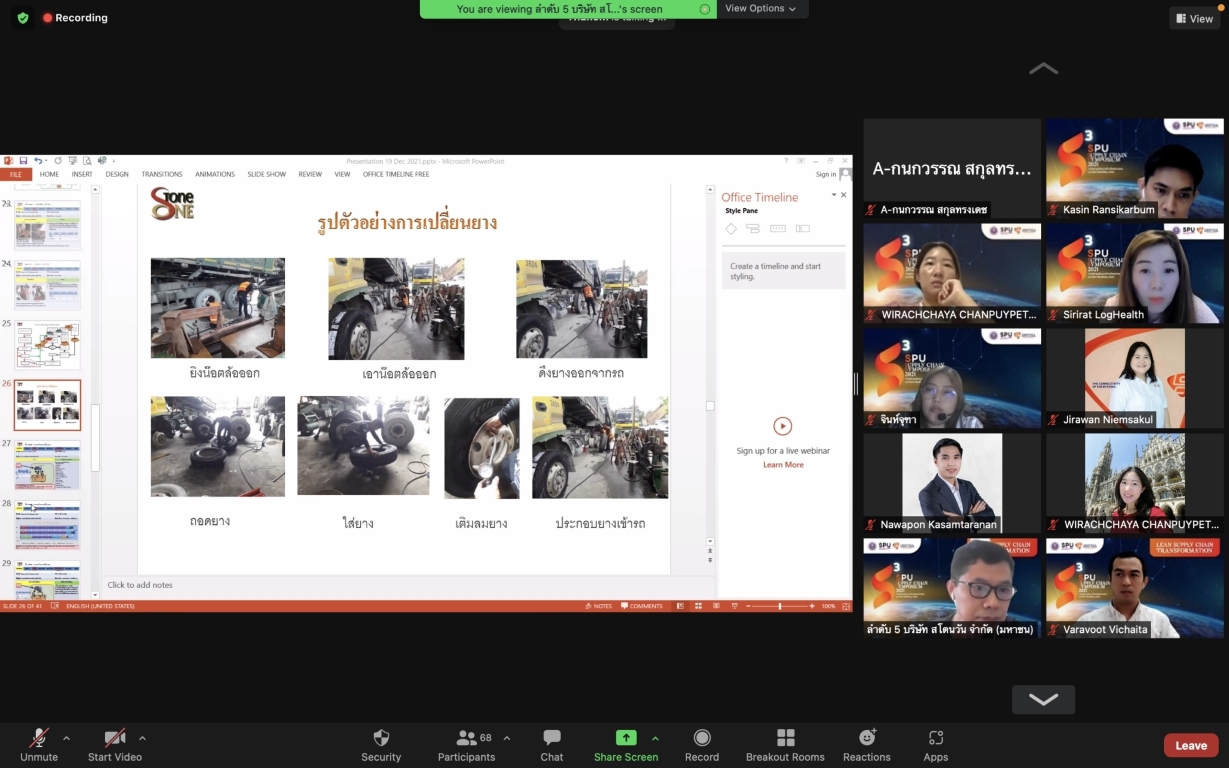The image size is (1229, 768).
Task: Close the Office Timeline pane
Action: click(x=843, y=195)
